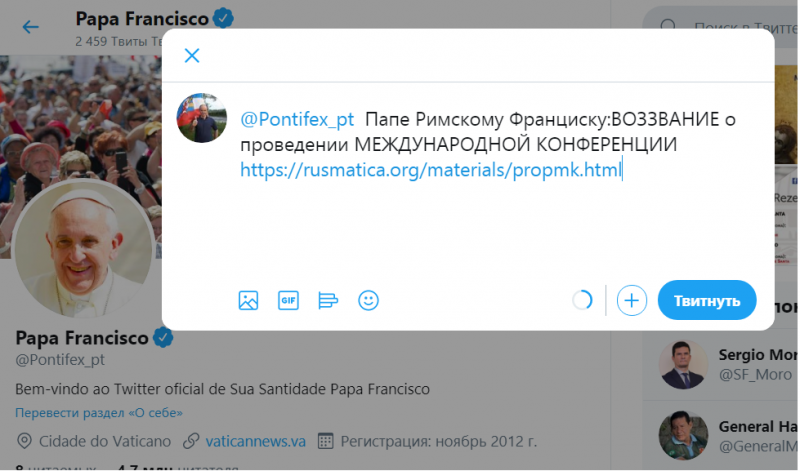Click the character count progress circle
800x471 pixels.
pyautogui.click(x=582, y=301)
